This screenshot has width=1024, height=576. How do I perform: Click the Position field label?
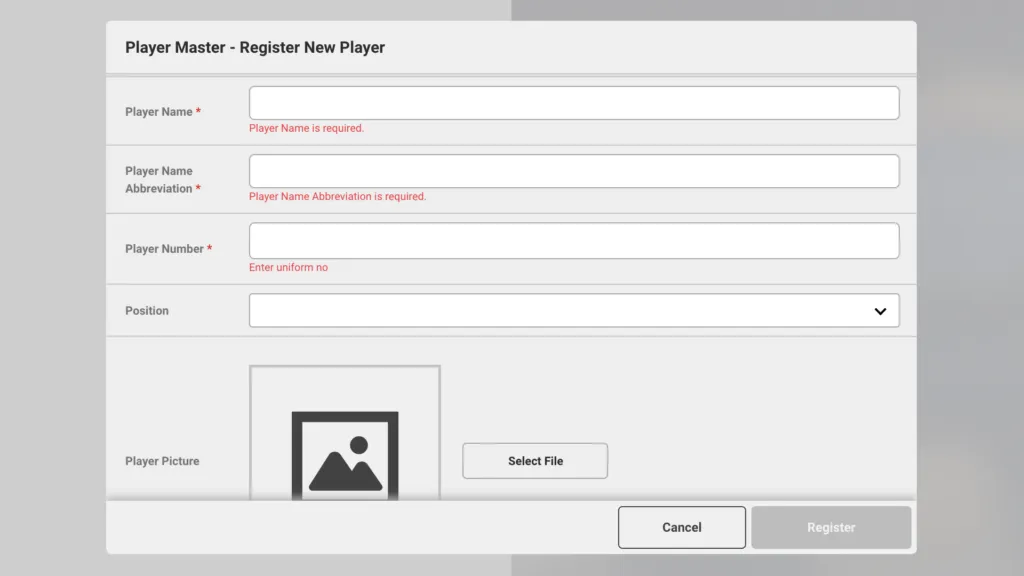147,311
